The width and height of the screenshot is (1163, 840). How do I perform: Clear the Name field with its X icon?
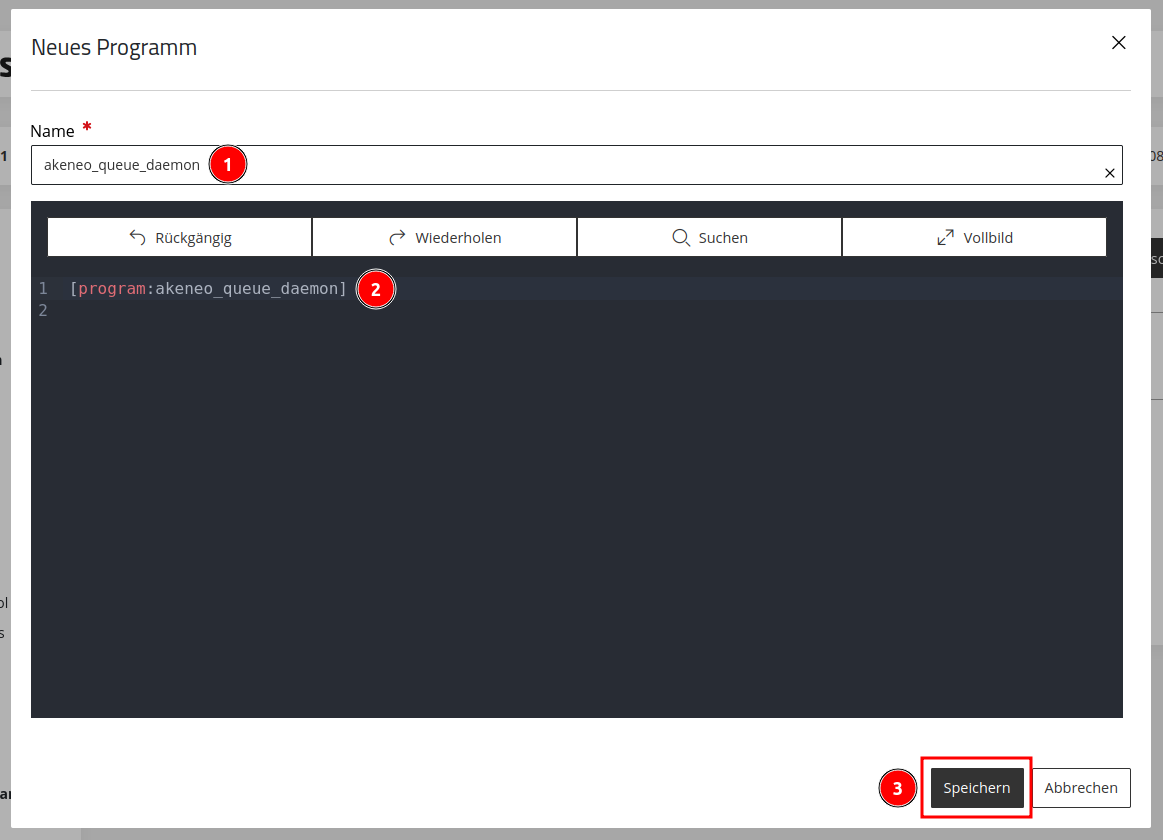tap(1110, 173)
